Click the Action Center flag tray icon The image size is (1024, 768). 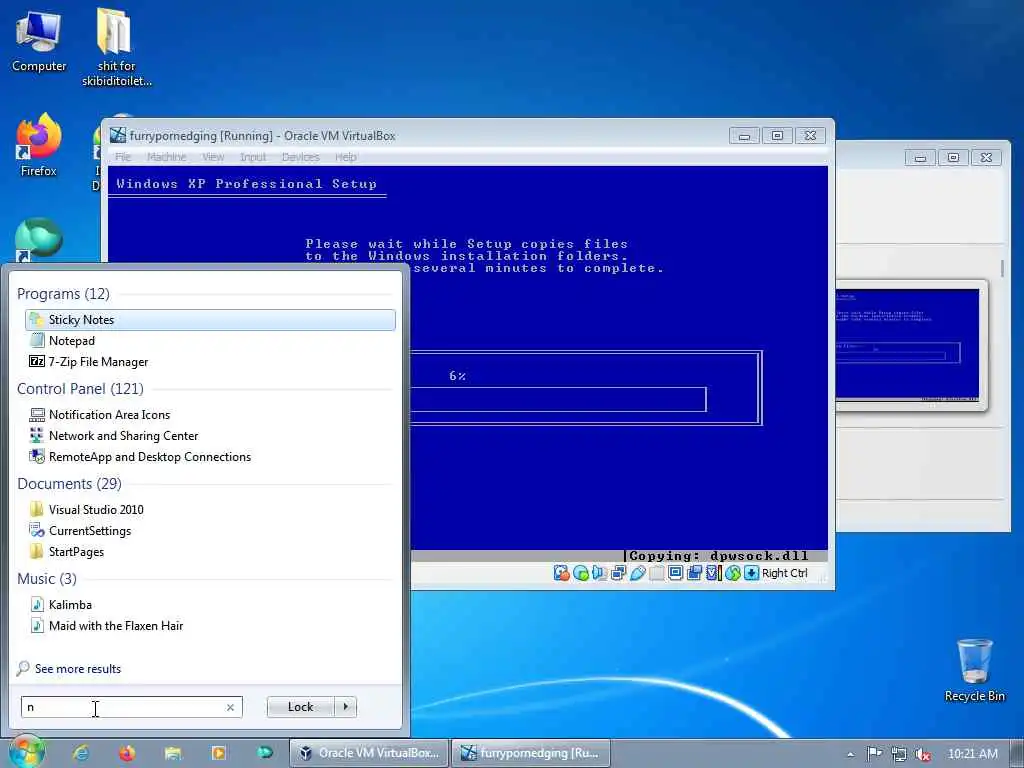pos(874,754)
